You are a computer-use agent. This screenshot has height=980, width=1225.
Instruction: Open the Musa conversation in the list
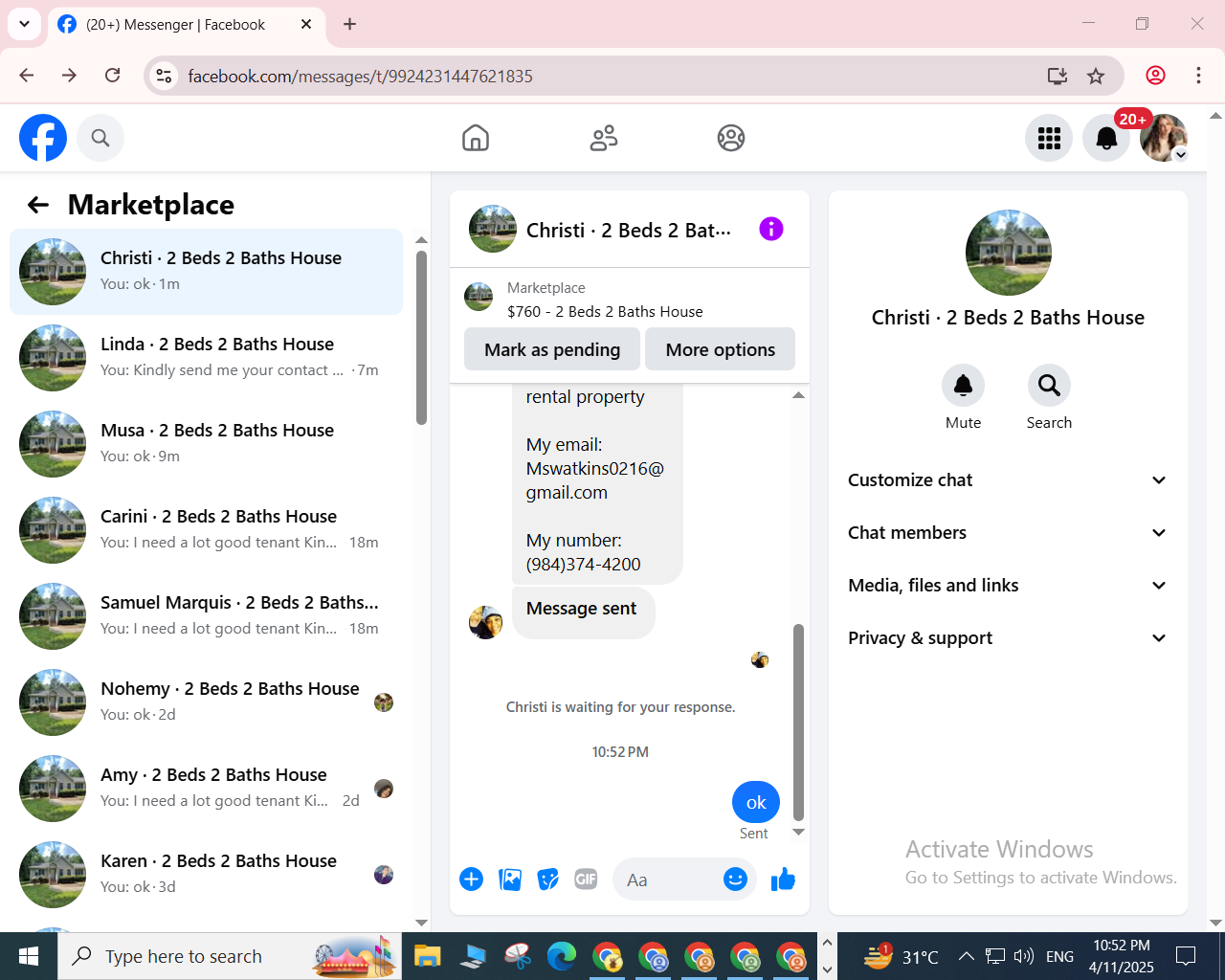coord(206,444)
